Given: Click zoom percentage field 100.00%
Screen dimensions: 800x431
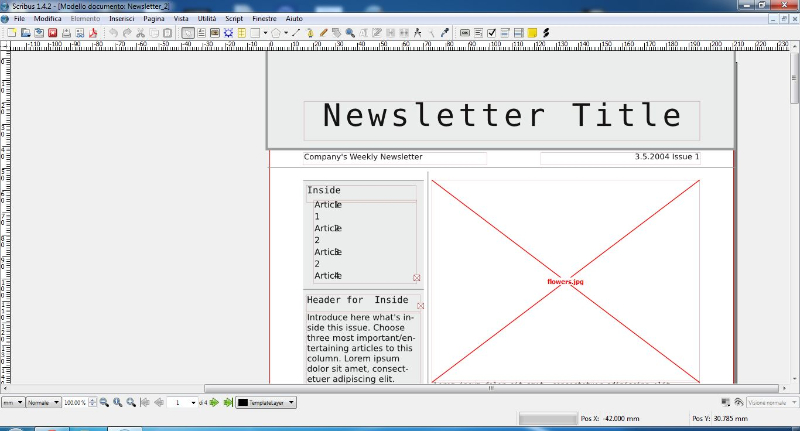Looking at the screenshot, I should coord(75,402).
